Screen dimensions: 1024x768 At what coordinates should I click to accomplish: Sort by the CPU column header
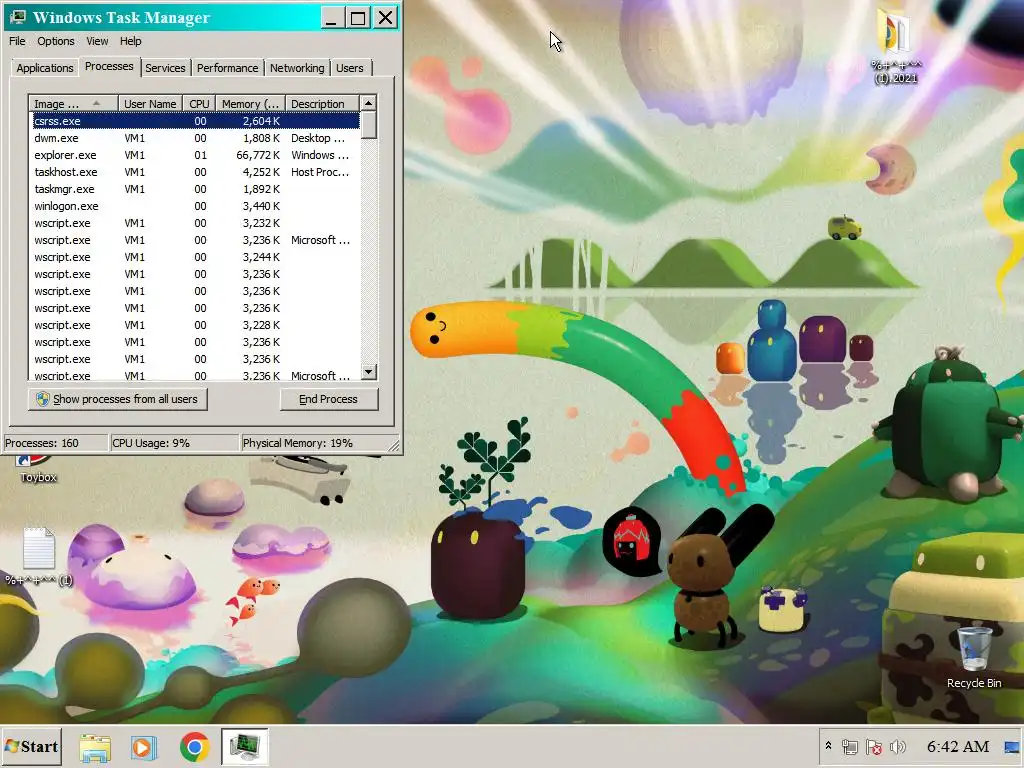pos(199,104)
